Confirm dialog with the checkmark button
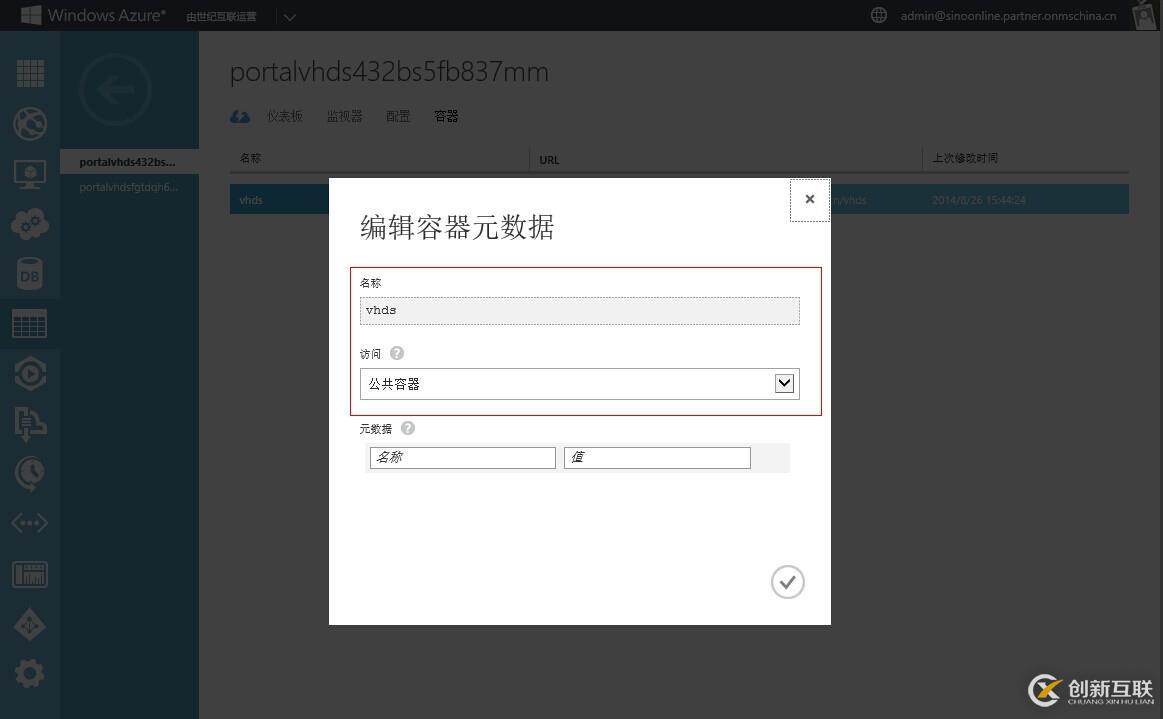Screen dimensions: 1163x719 point(788,582)
